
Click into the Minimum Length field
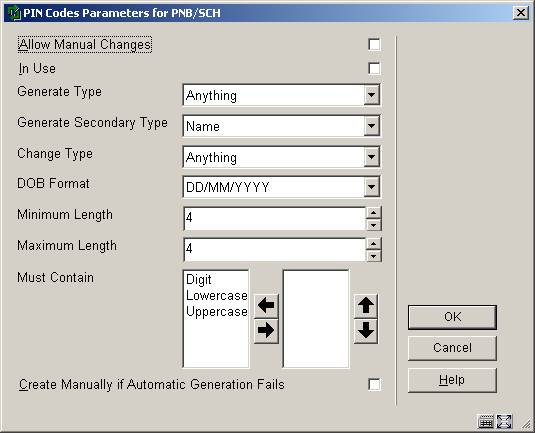(275, 218)
